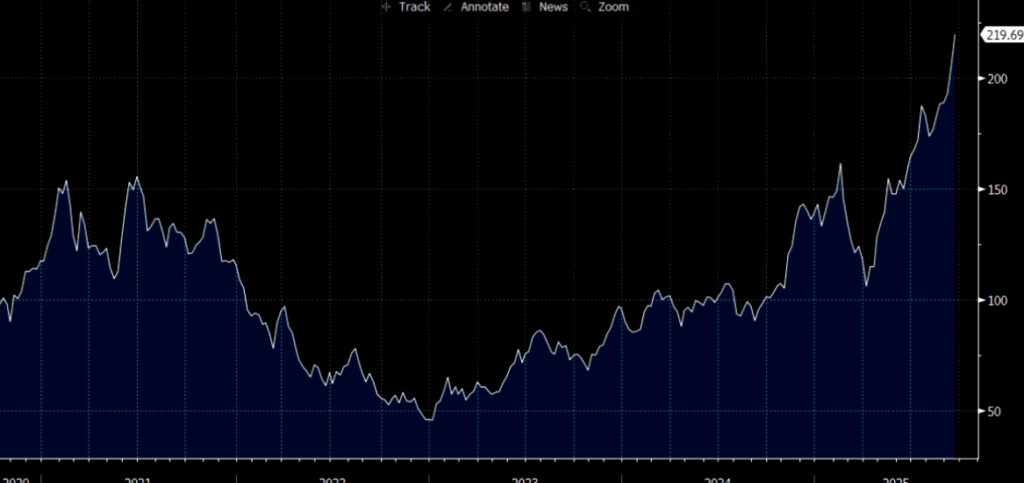The height and width of the screenshot is (483, 1024).
Task: Enable the Track text button
Action: [x=414, y=7]
